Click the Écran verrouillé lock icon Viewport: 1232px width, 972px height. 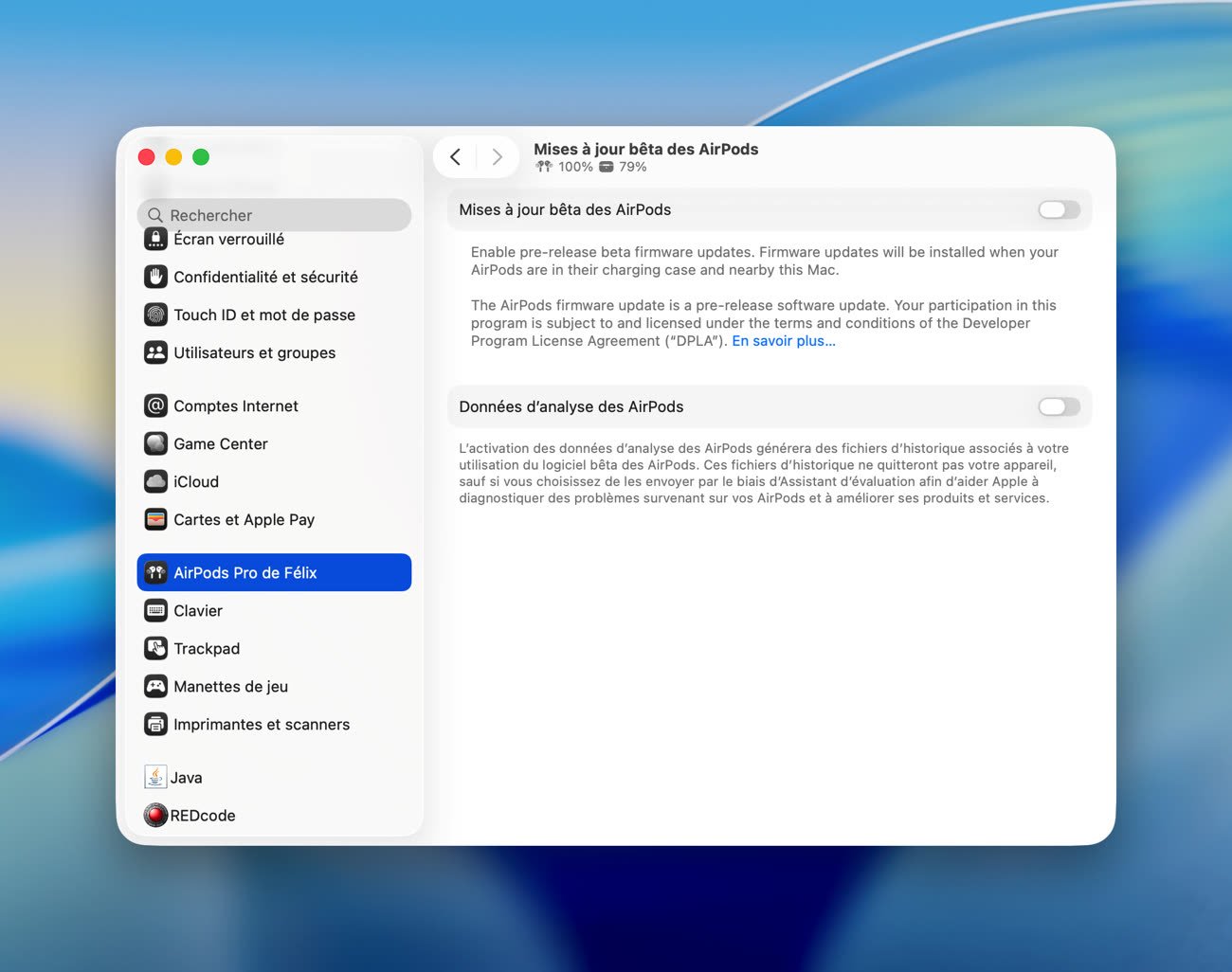click(155, 239)
